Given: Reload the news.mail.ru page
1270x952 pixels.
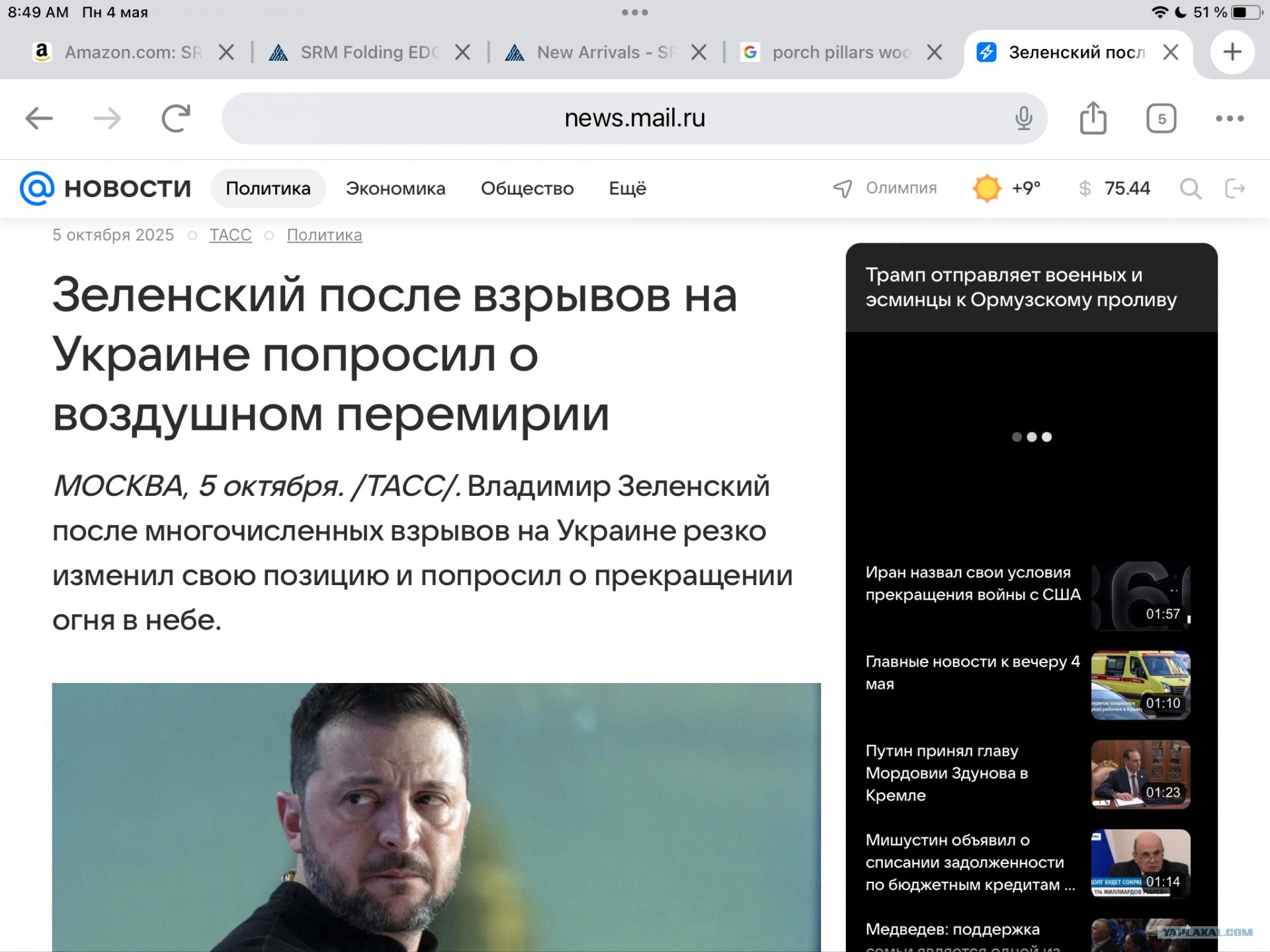Looking at the screenshot, I should coord(176,118).
